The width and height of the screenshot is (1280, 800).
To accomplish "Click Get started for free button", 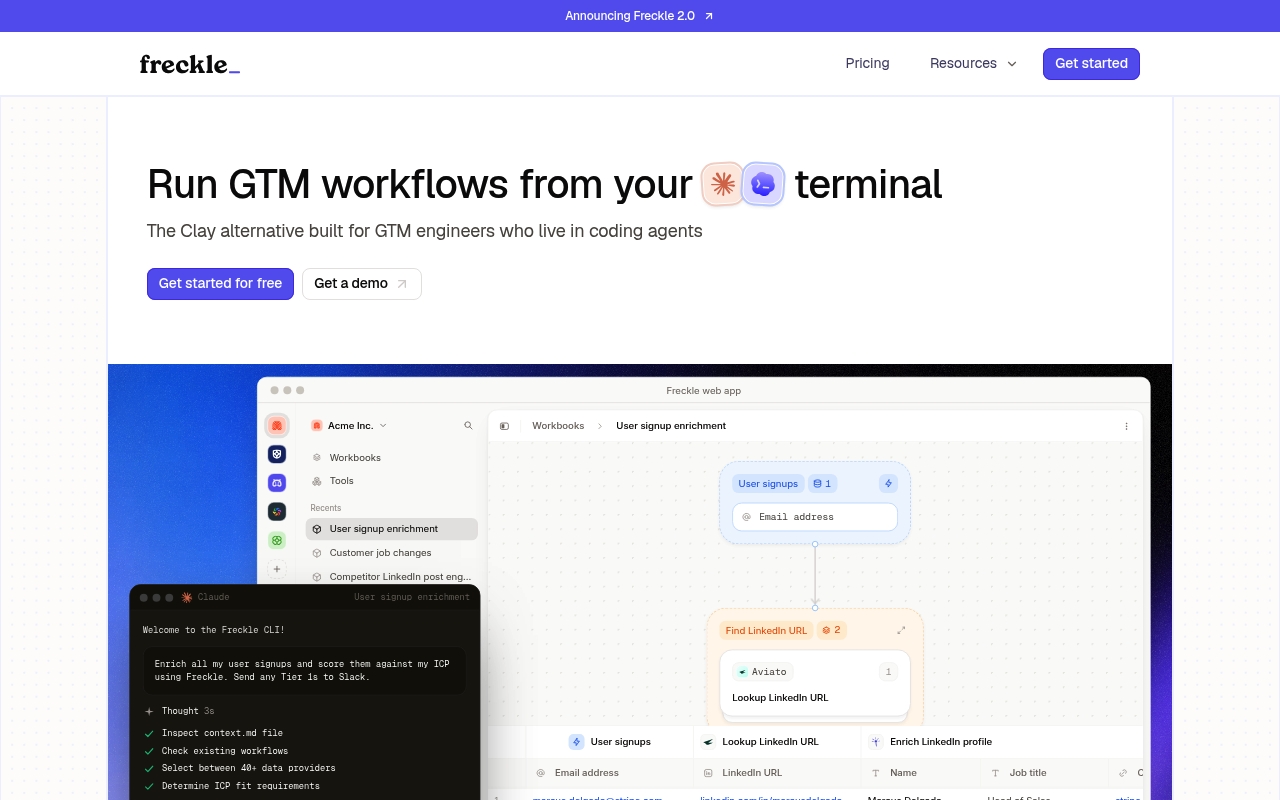I will (220, 284).
